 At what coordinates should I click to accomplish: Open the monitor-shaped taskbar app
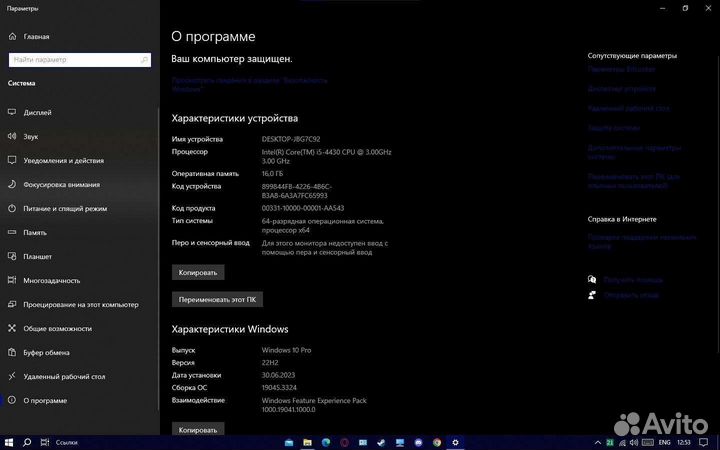[400, 442]
